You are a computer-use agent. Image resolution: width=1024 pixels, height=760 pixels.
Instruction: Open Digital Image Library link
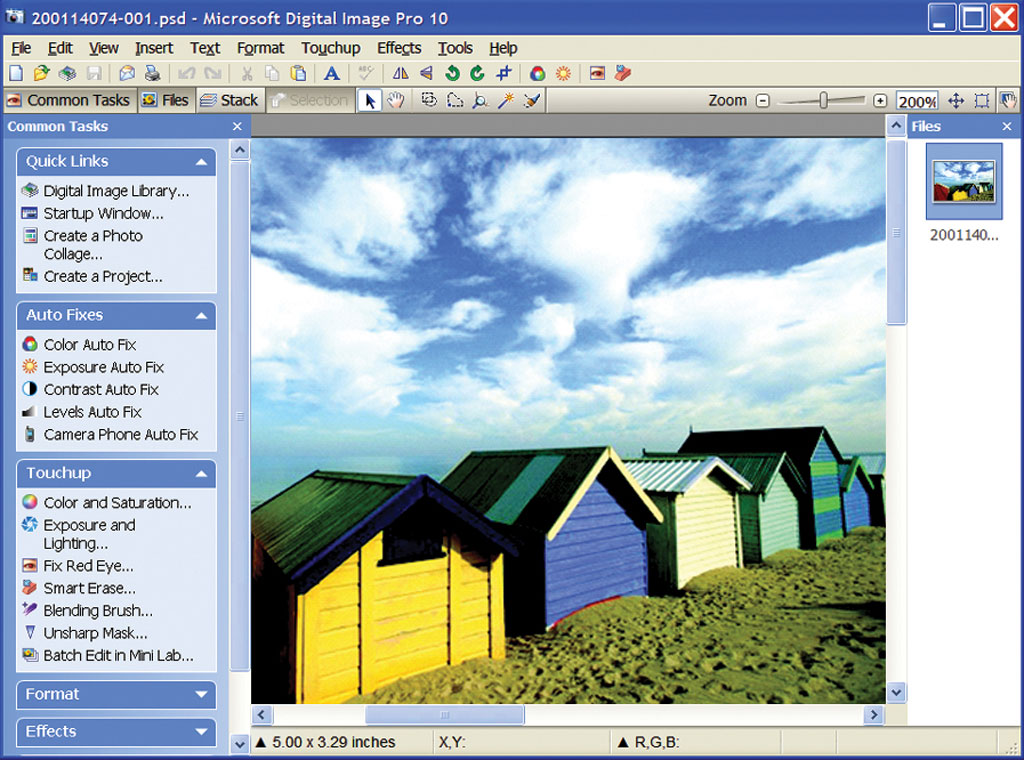click(x=116, y=191)
